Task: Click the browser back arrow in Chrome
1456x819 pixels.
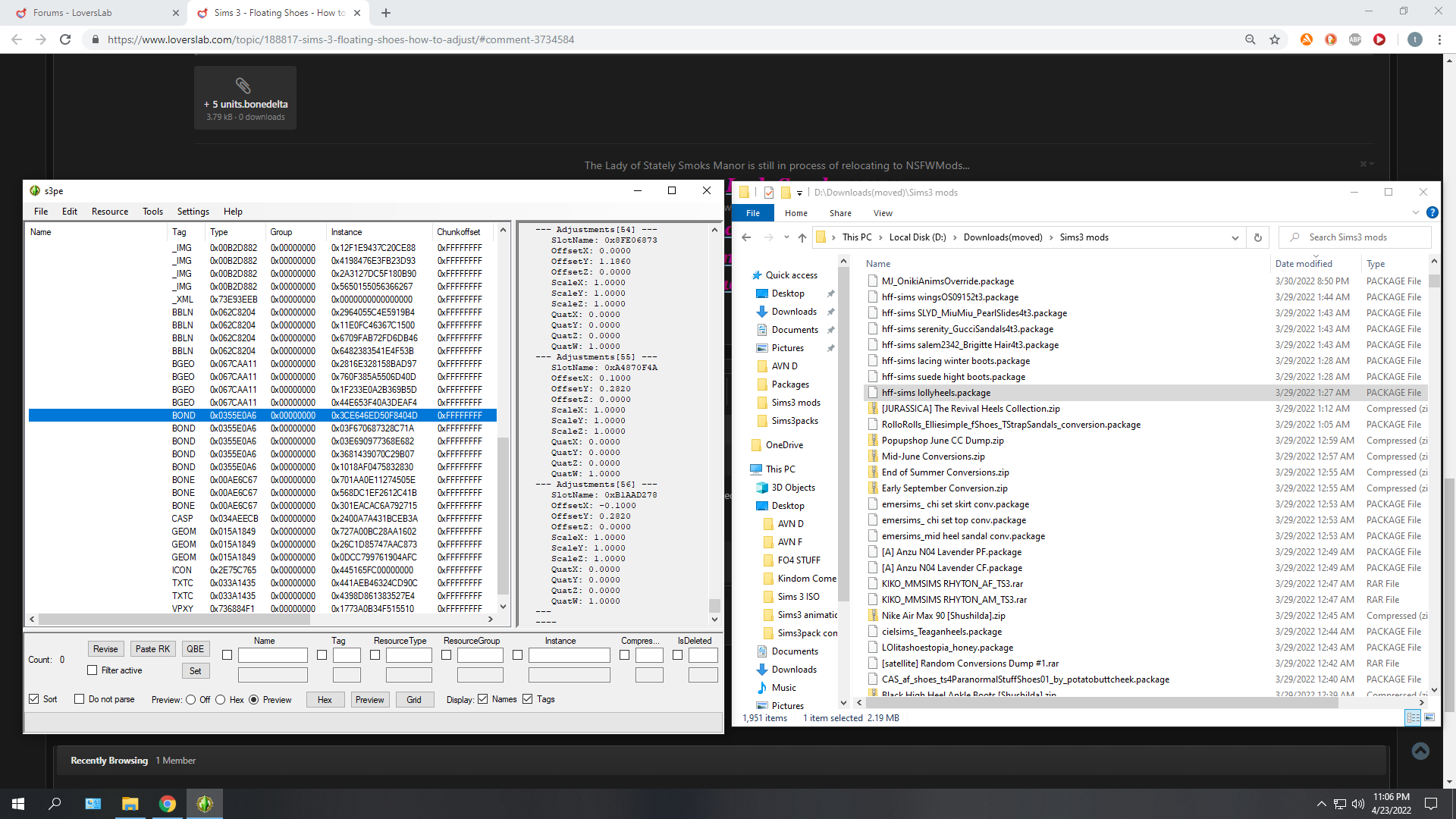Action: pyautogui.click(x=17, y=39)
